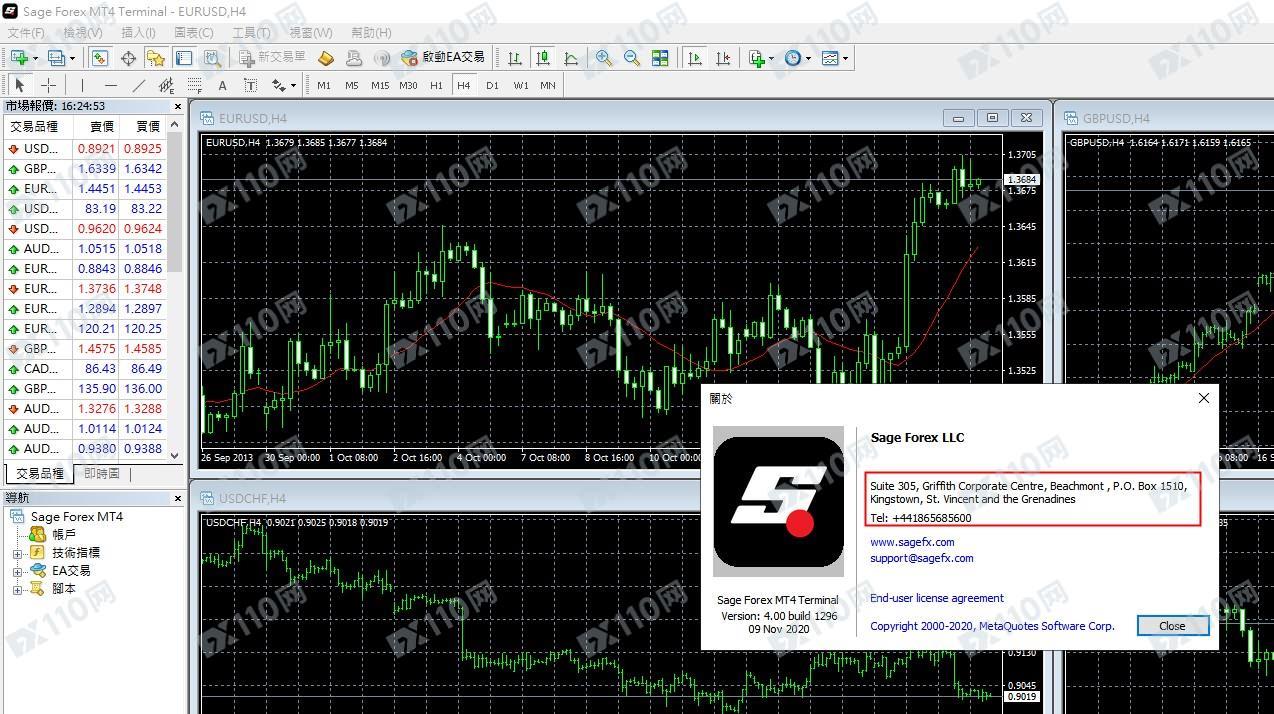Switch chart to MN timeframe
The width and height of the screenshot is (1274, 714).
click(x=548, y=85)
